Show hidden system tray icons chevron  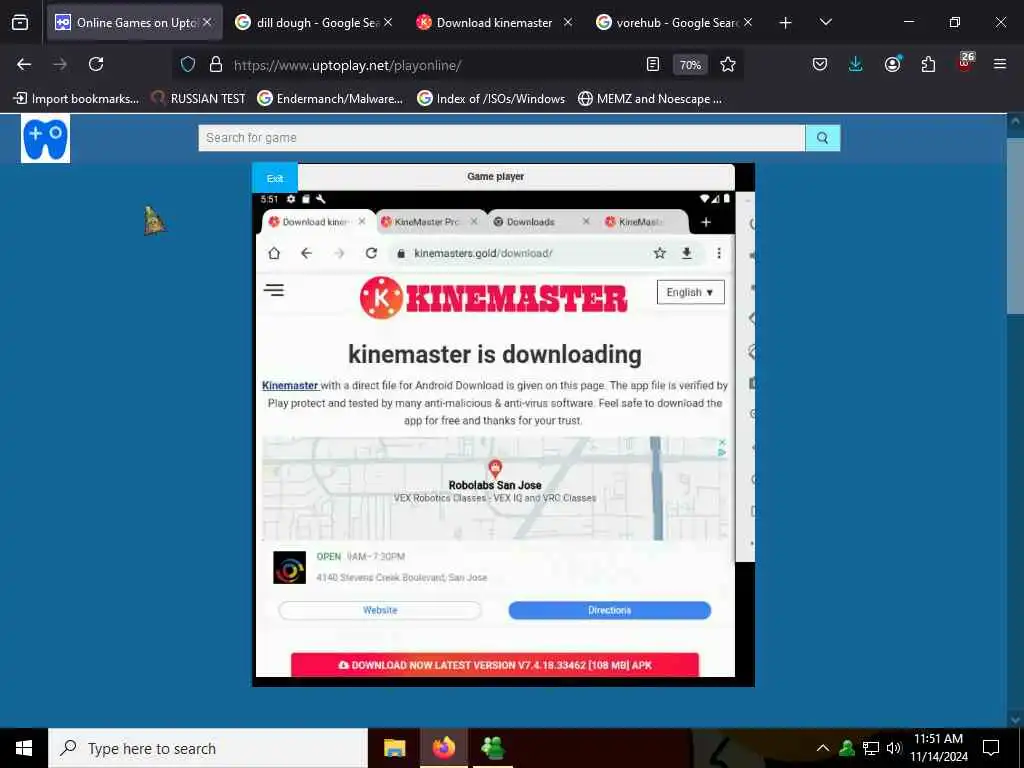pyautogui.click(x=823, y=748)
